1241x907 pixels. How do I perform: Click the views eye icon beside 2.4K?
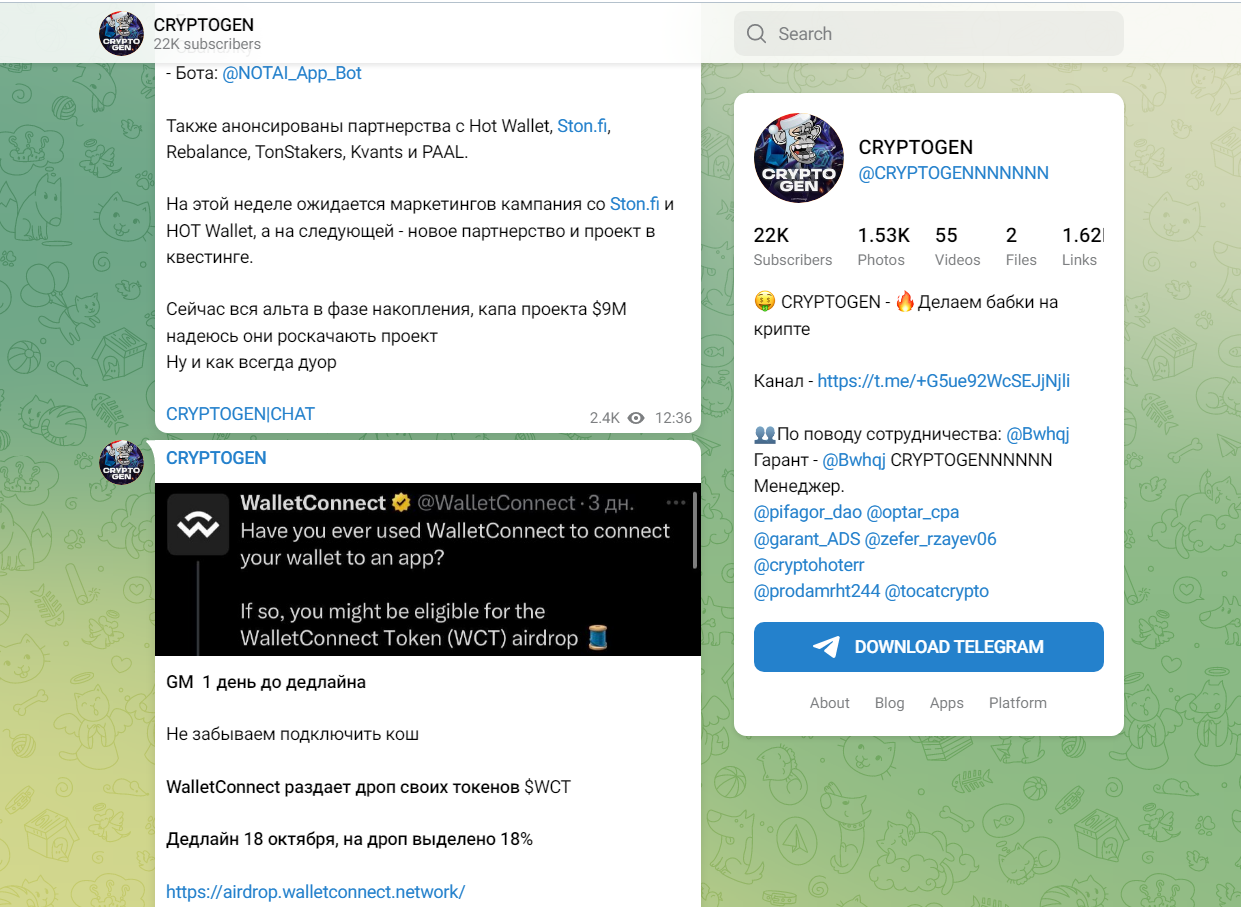click(x=636, y=418)
